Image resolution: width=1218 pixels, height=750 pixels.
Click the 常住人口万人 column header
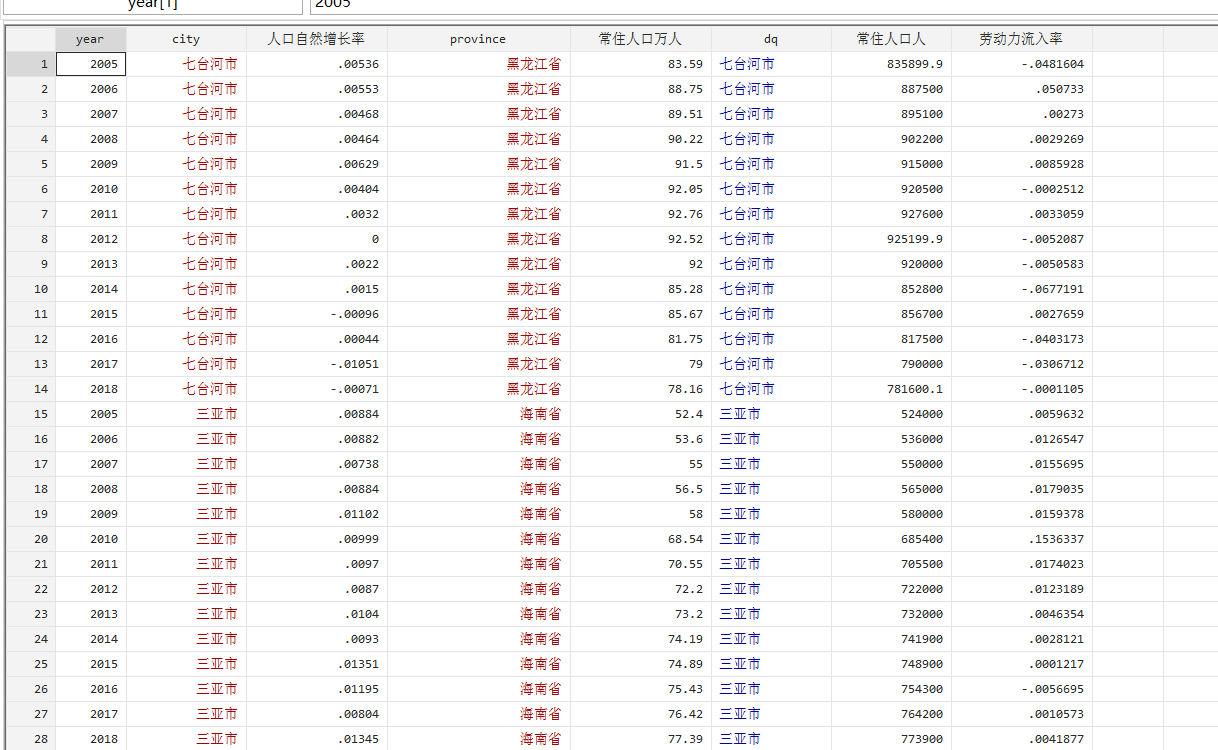point(640,39)
